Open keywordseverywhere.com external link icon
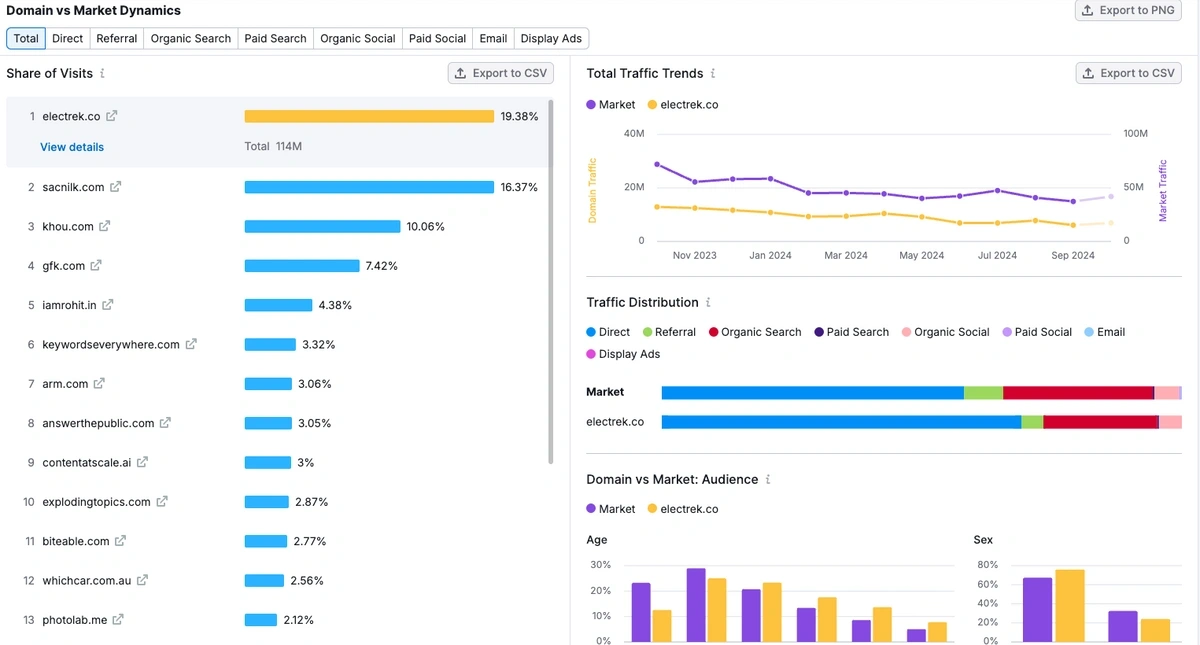The width and height of the screenshot is (1200, 645). pos(191,344)
